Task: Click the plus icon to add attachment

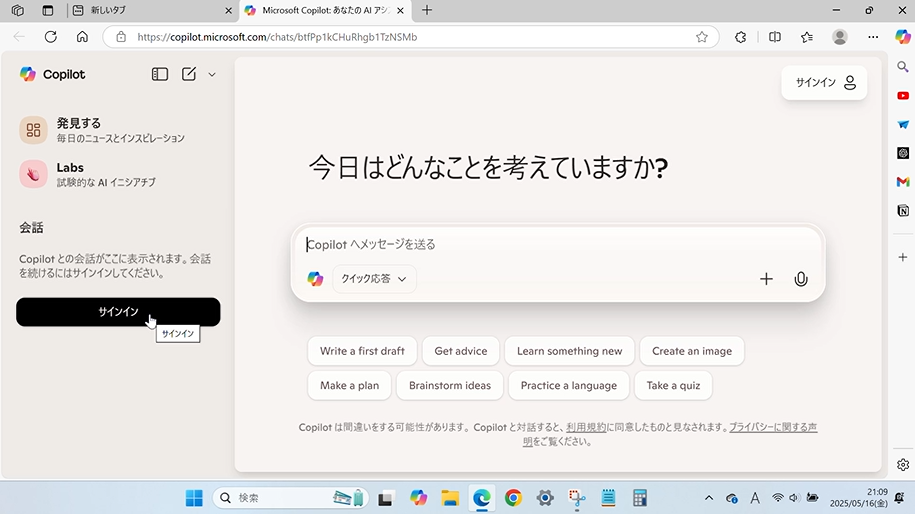Action: coord(766,279)
